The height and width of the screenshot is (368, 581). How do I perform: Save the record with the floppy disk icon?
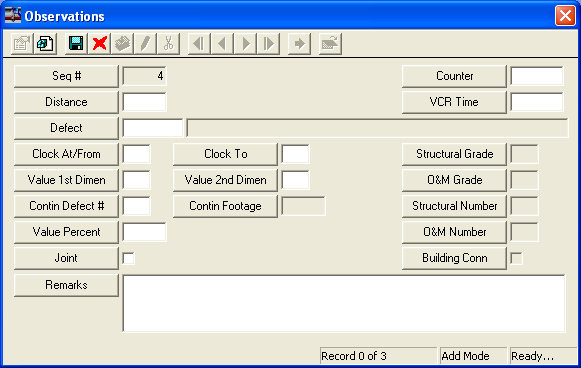pyautogui.click(x=76, y=44)
